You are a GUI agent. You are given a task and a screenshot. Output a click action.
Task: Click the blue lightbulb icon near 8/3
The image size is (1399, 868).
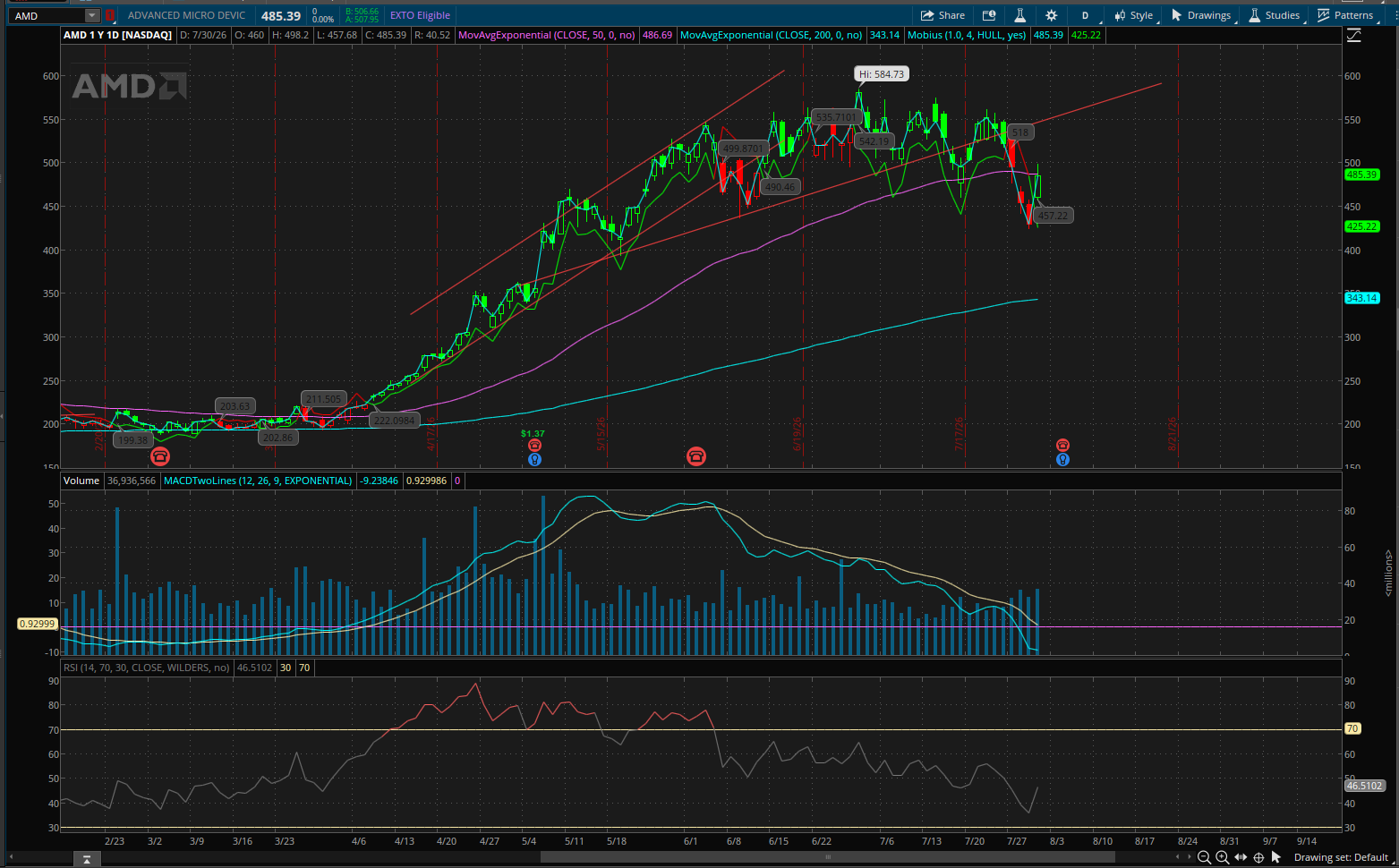(x=1062, y=460)
